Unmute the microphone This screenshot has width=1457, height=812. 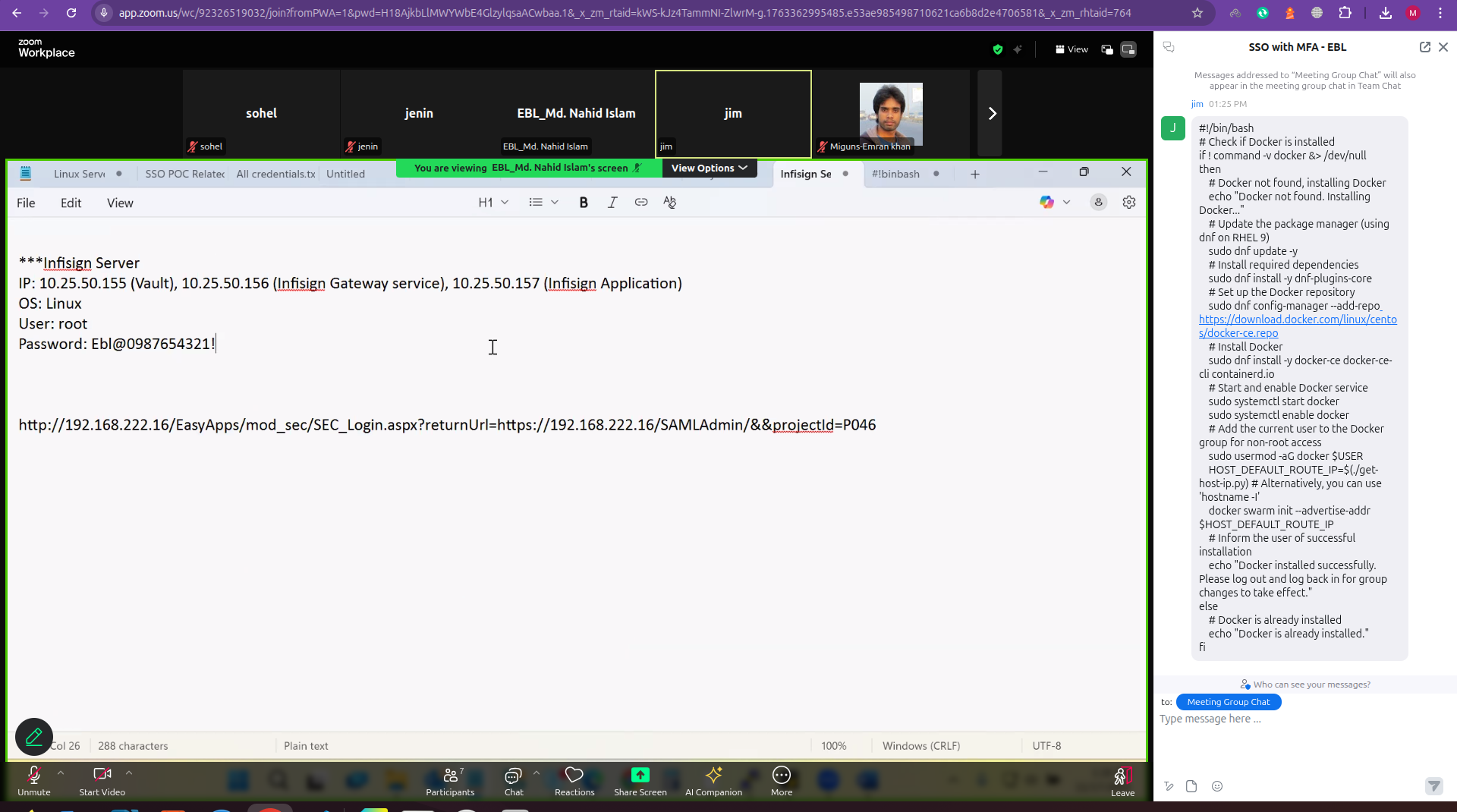34,776
